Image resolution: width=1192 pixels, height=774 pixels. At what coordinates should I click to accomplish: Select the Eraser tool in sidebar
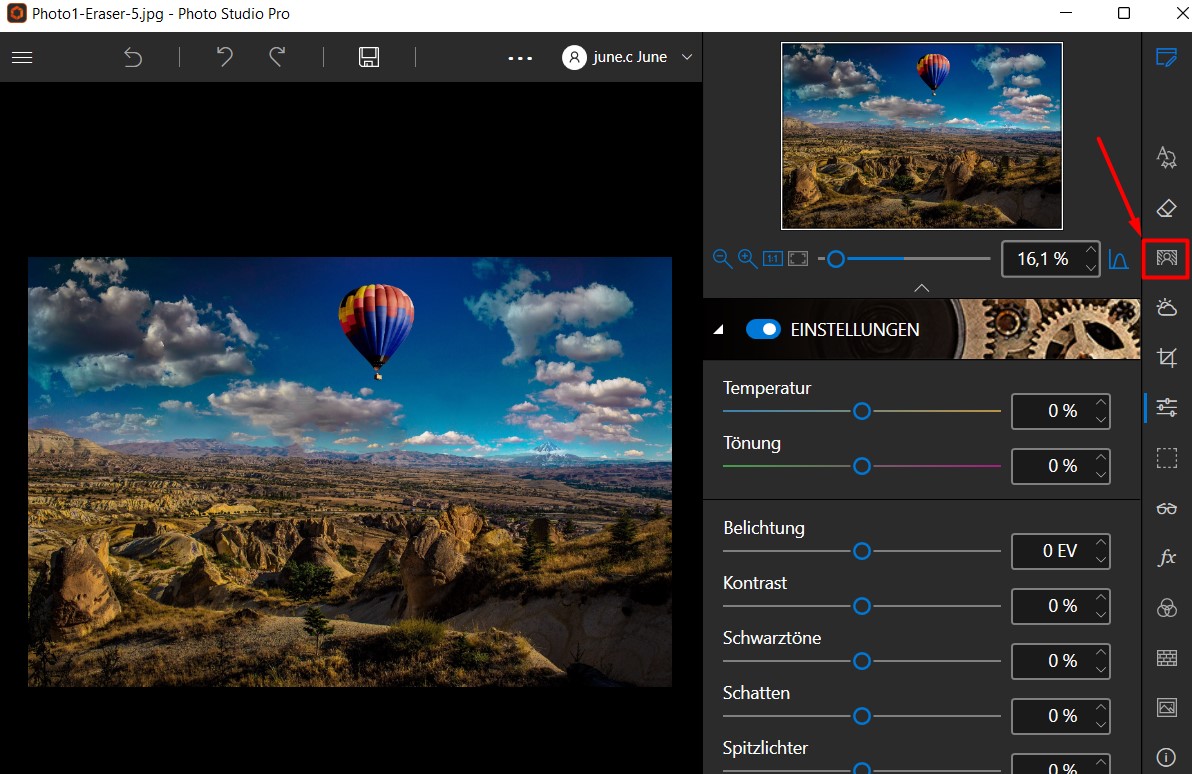pos(1166,208)
